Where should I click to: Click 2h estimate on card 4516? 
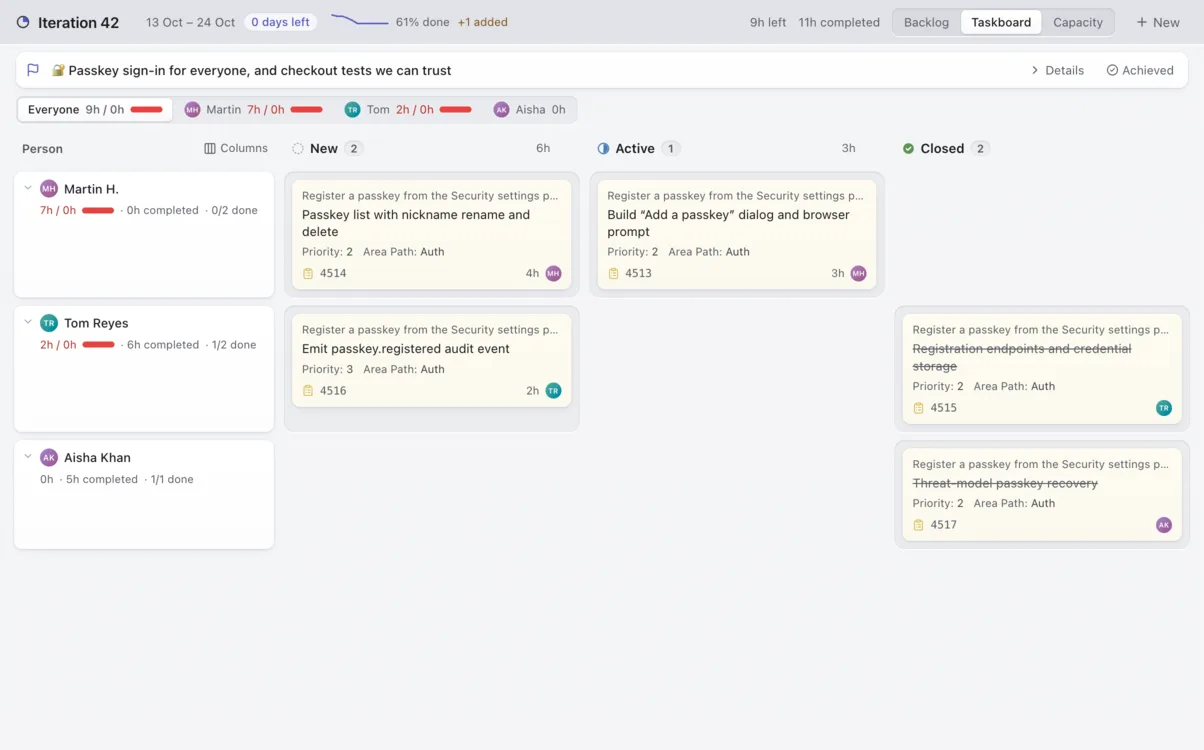click(x=532, y=391)
